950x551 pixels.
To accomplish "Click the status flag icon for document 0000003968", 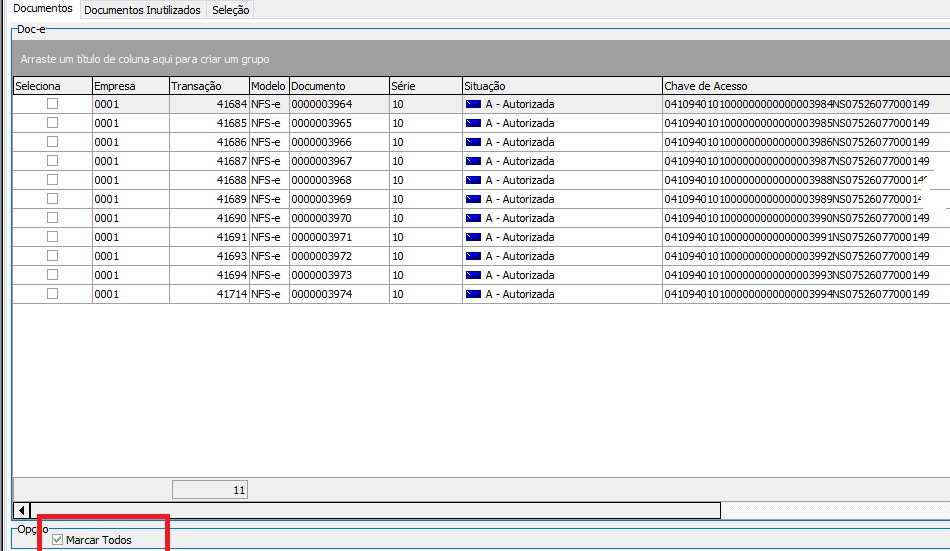I will point(473,180).
